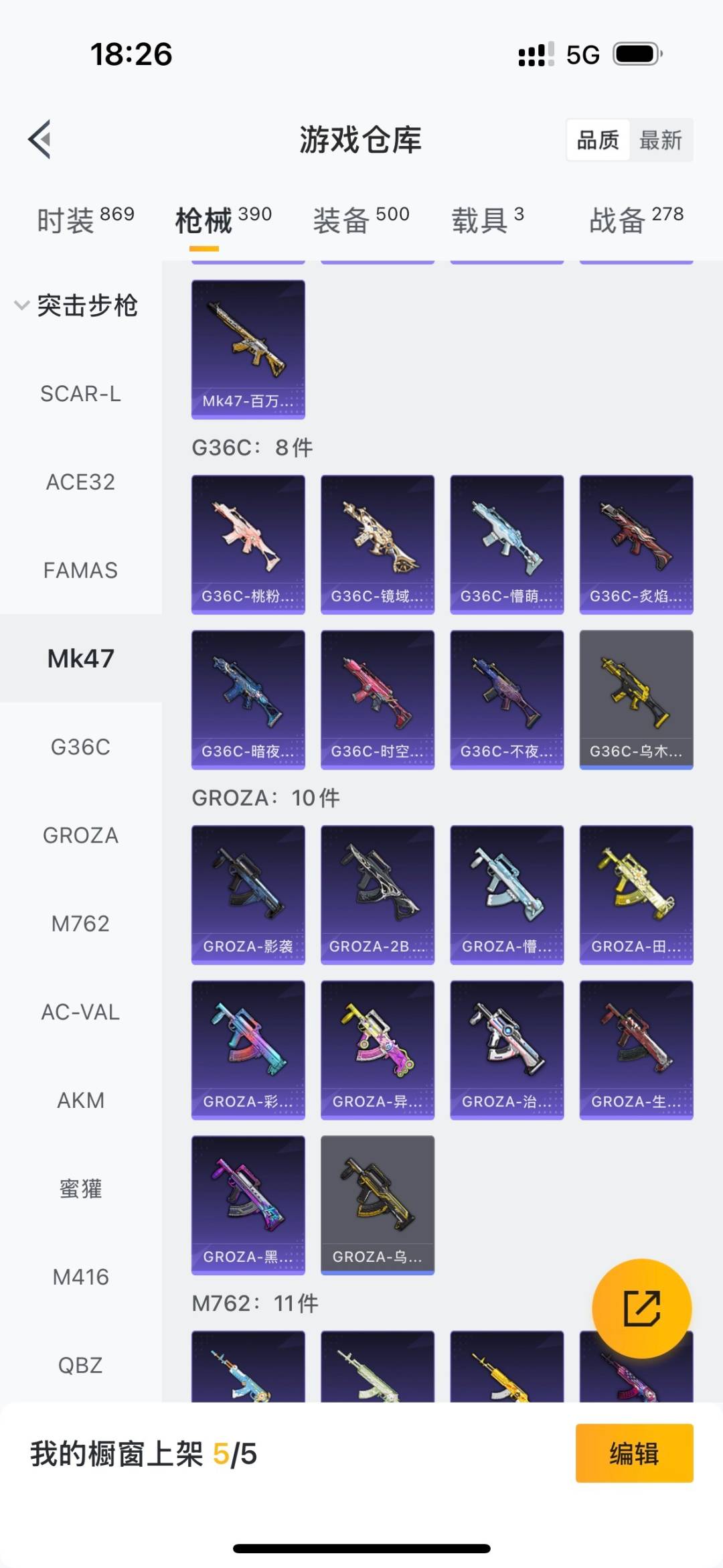Open the 载具 3 tab
Image resolution: width=723 pixels, height=1568 pixels.
pos(487,219)
